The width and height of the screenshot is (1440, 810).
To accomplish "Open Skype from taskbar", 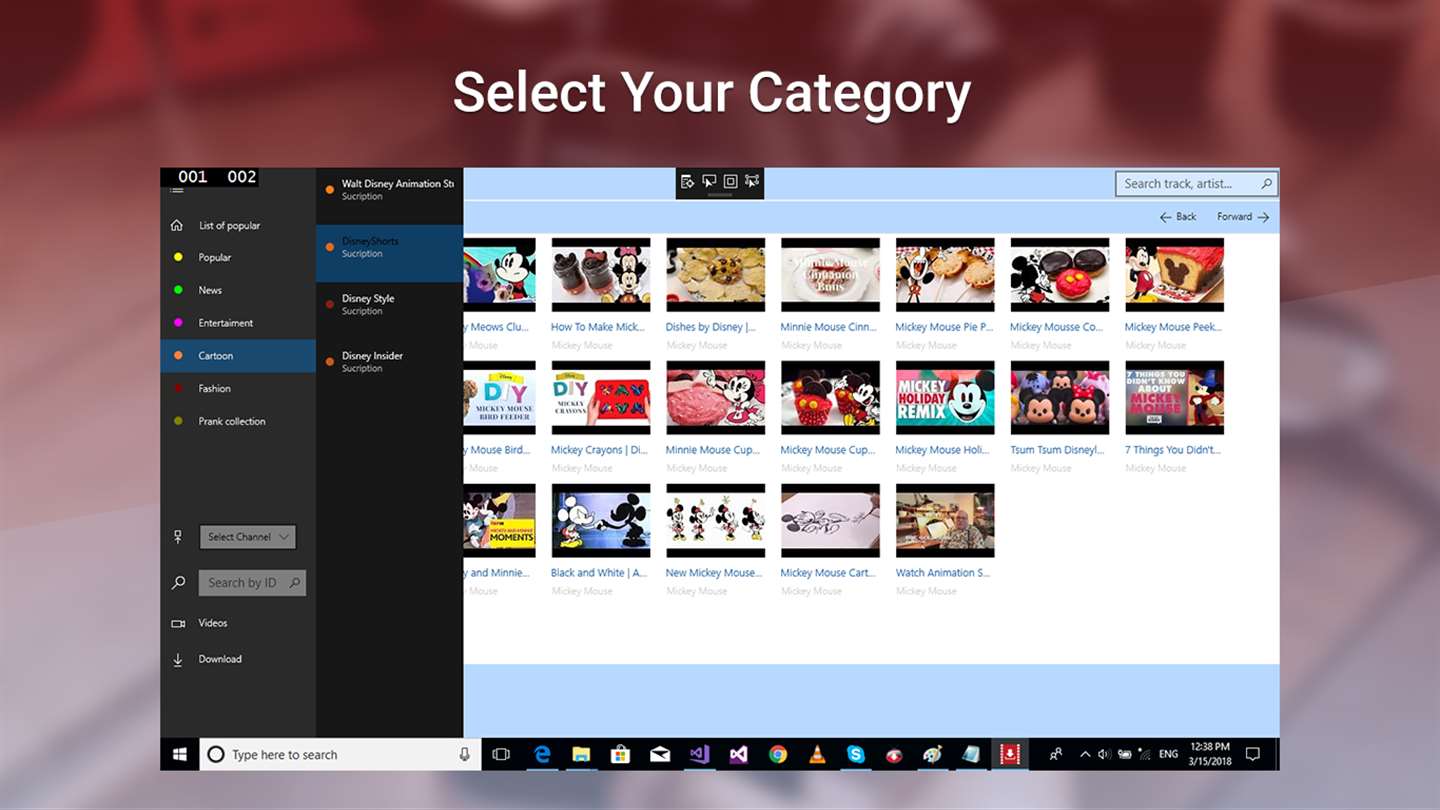I will [x=856, y=755].
